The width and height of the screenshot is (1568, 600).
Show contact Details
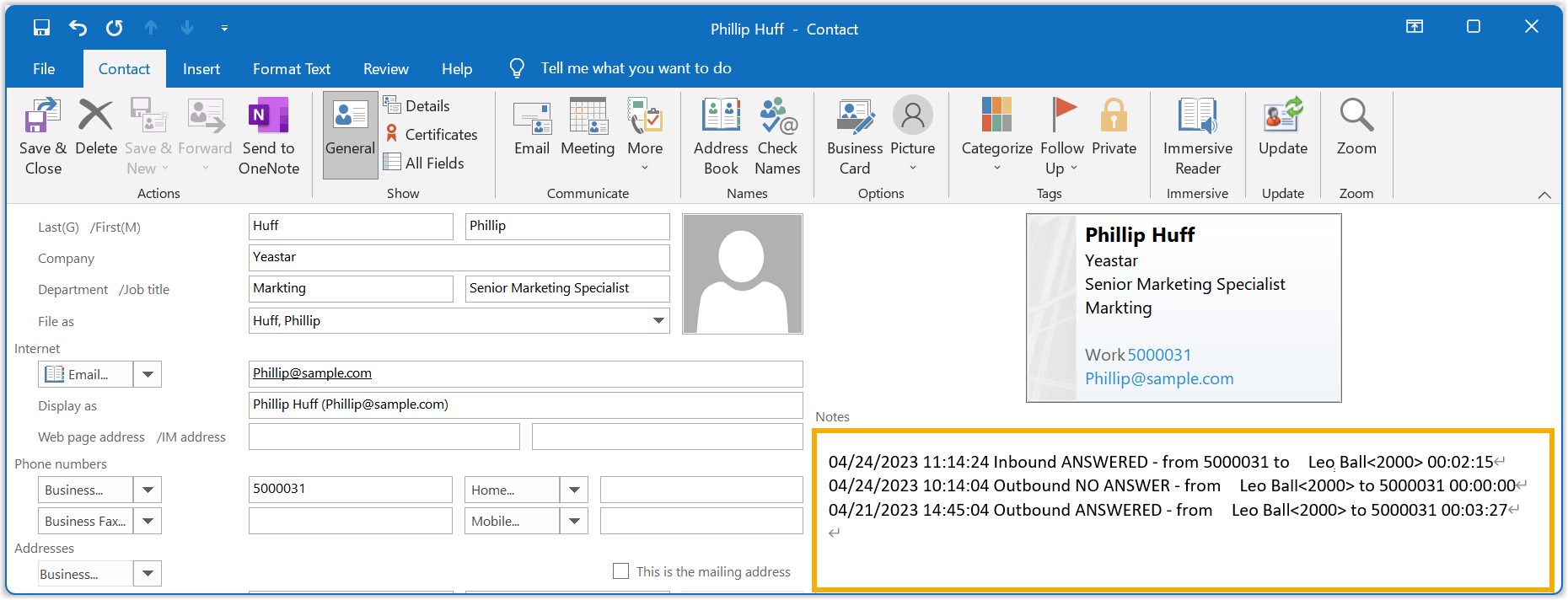(417, 105)
